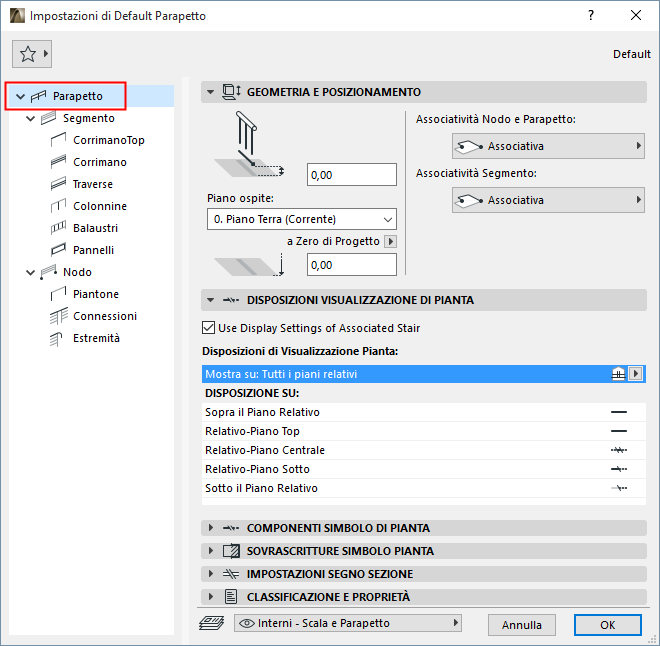Click symbol for Sotto il Piano Relativo
The image size is (660, 646).
[x=619, y=488]
